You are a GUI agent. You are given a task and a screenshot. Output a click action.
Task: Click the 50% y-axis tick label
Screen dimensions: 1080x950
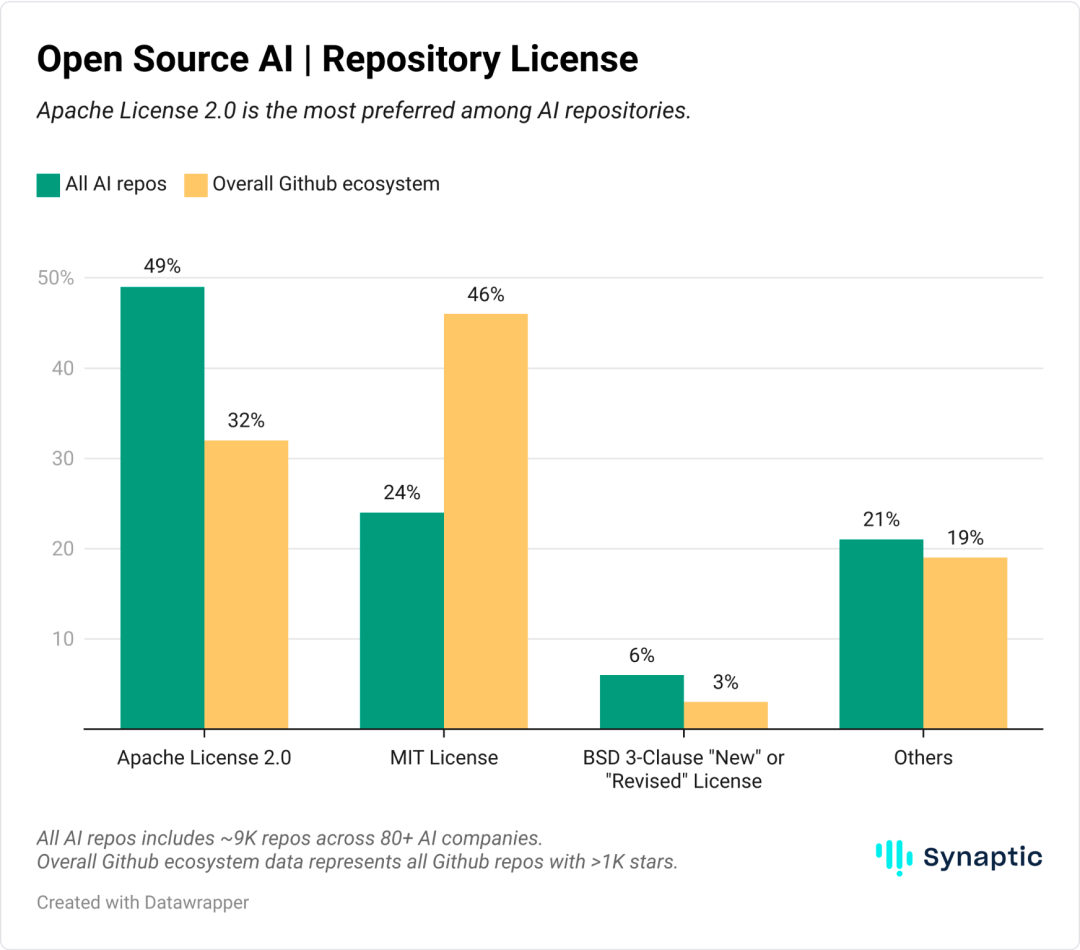pos(56,278)
